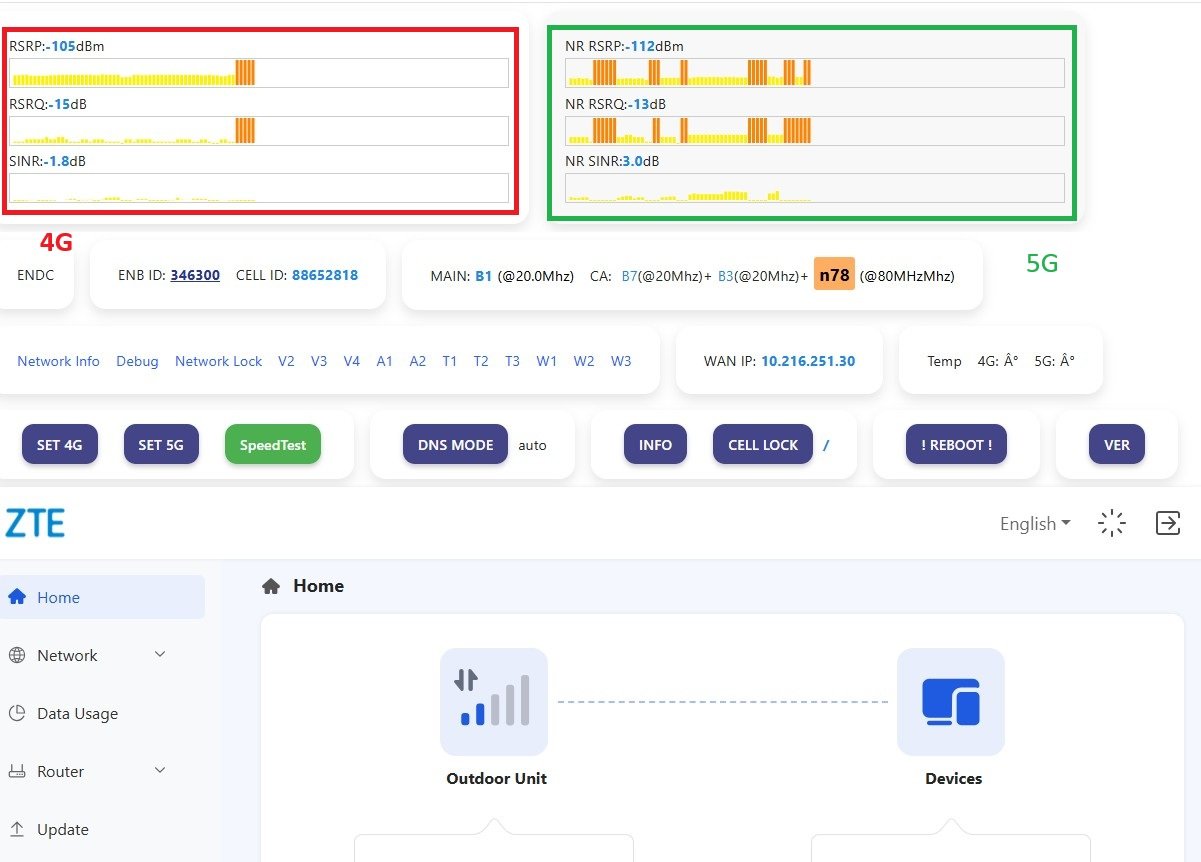Open the Network Lock link
Screen dimensions: 1201x862
[x=218, y=361]
